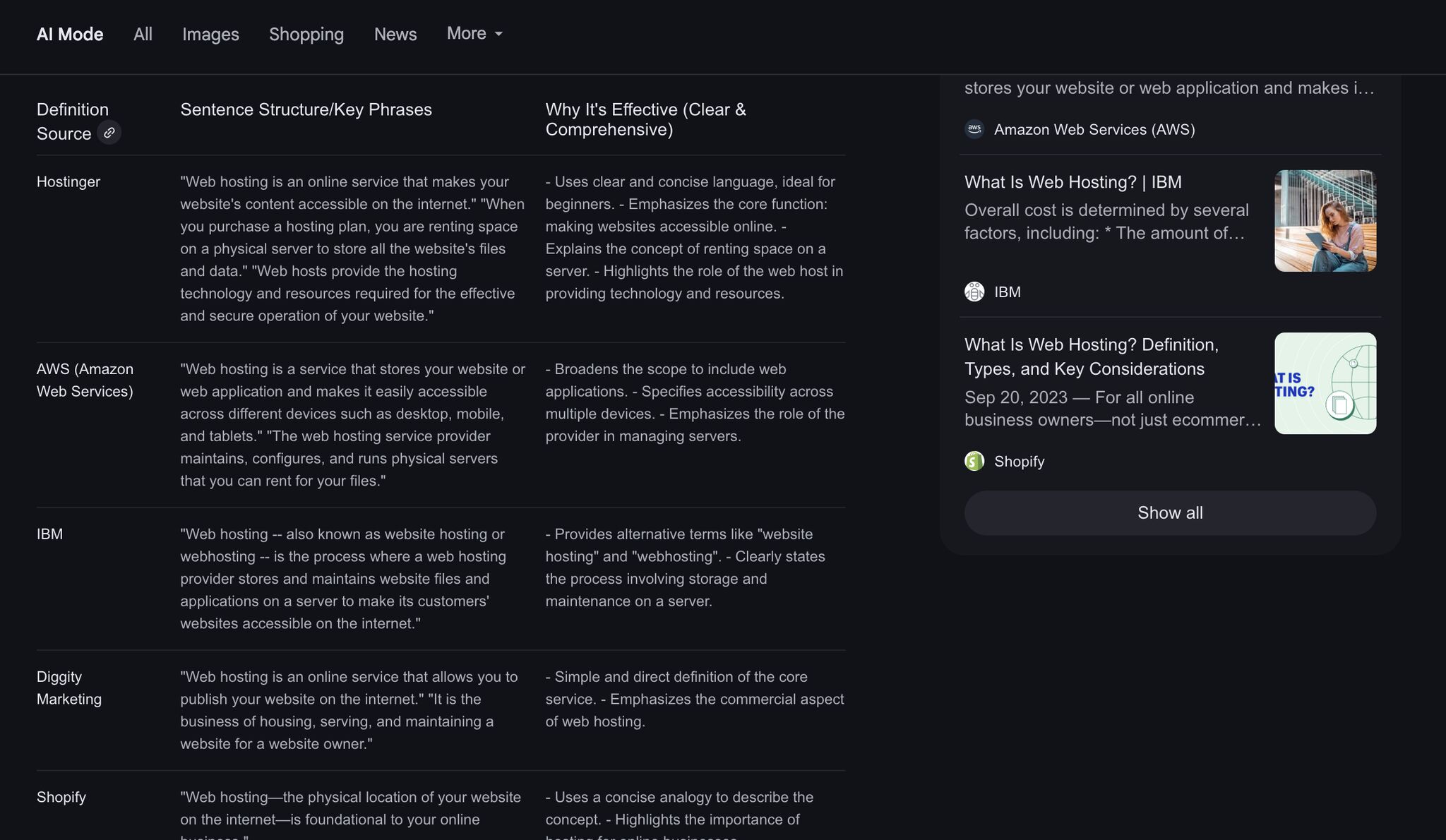Click the Shopify source name under the card
Image resolution: width=1446 pixels, height=840 pixels.
[x=1019, y=462]
